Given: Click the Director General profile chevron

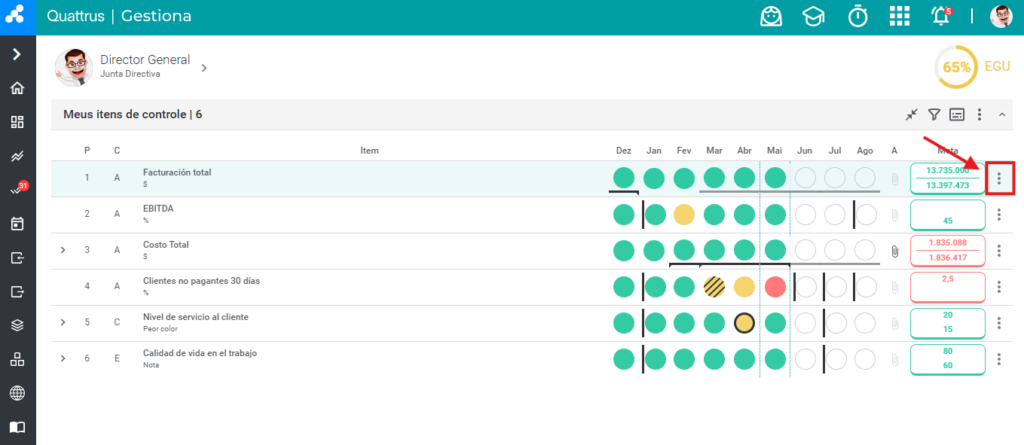Looking at the screenshot, I should pos(204,68).
